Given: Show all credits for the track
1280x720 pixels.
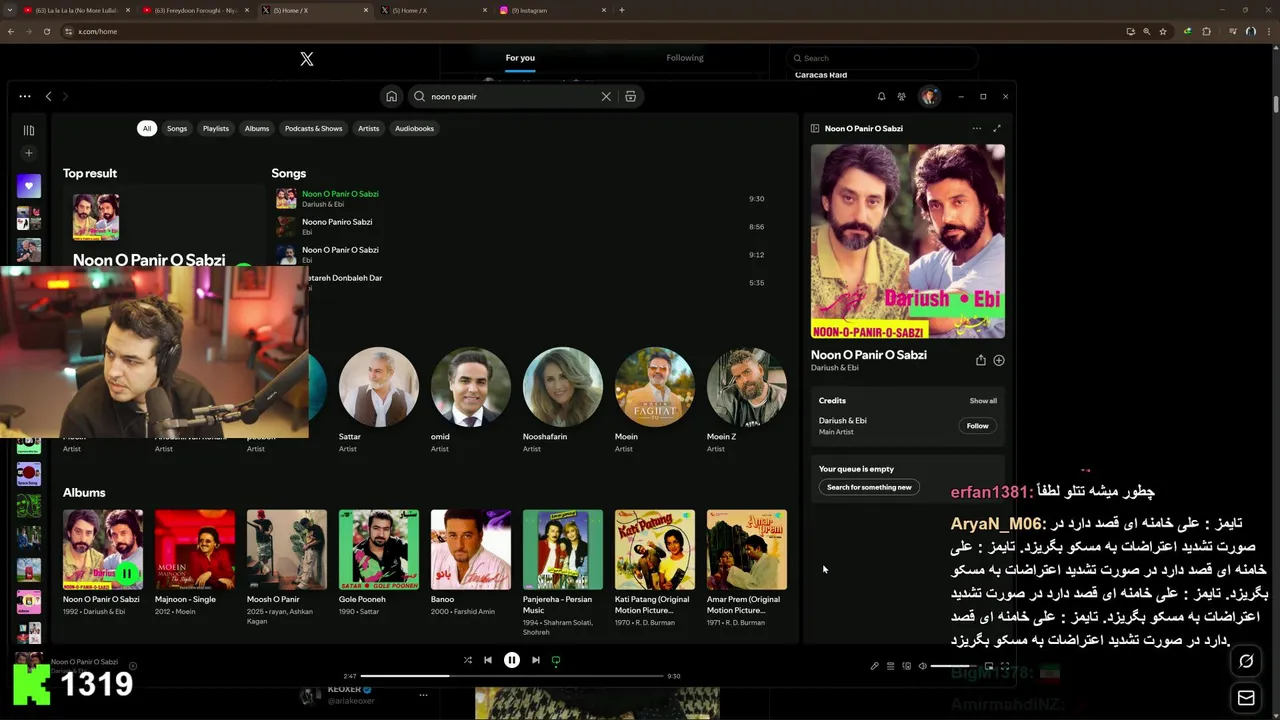Looking at the screenshot, I should coord(983,401).
